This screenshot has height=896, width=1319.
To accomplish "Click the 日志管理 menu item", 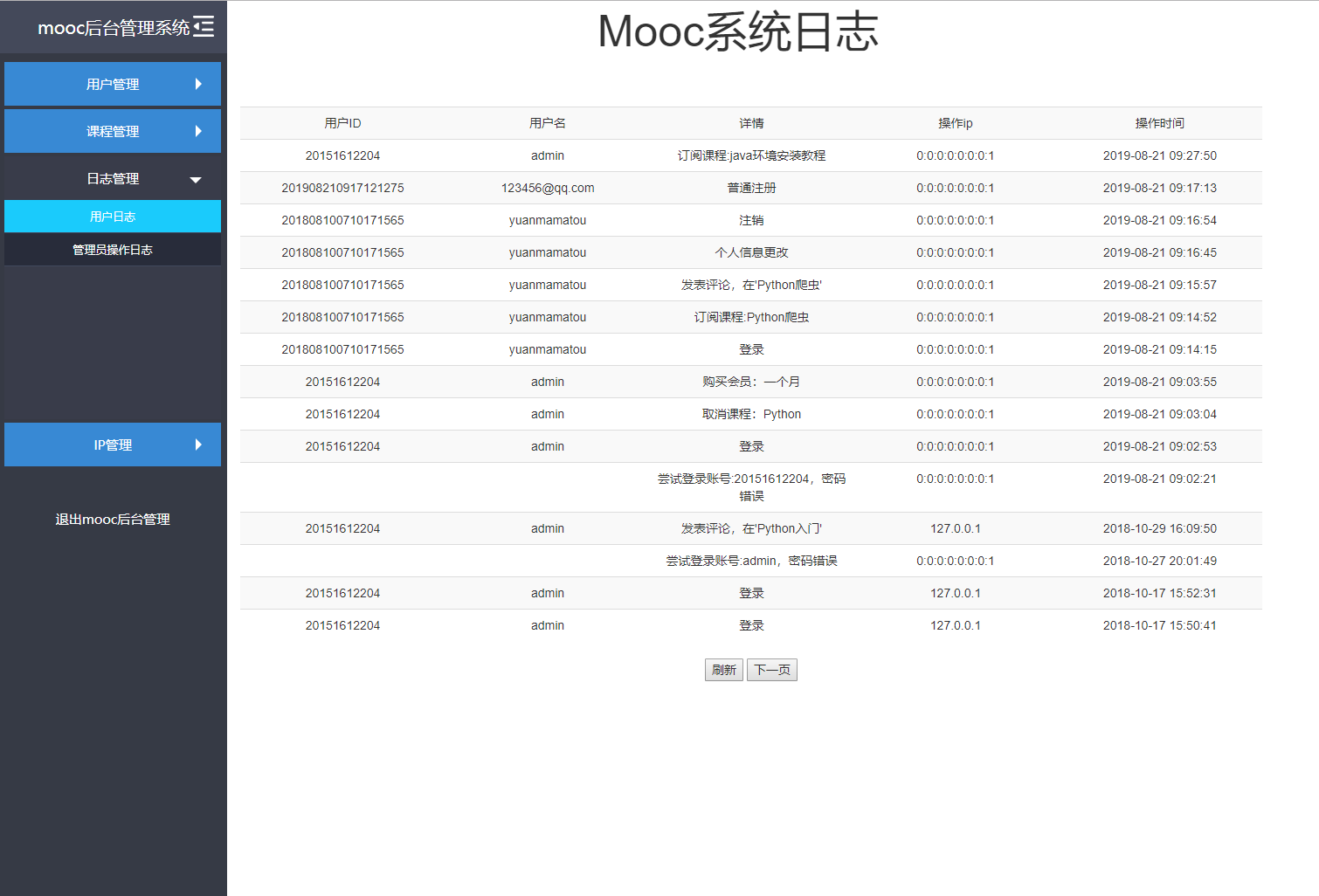I will (113, 178).
